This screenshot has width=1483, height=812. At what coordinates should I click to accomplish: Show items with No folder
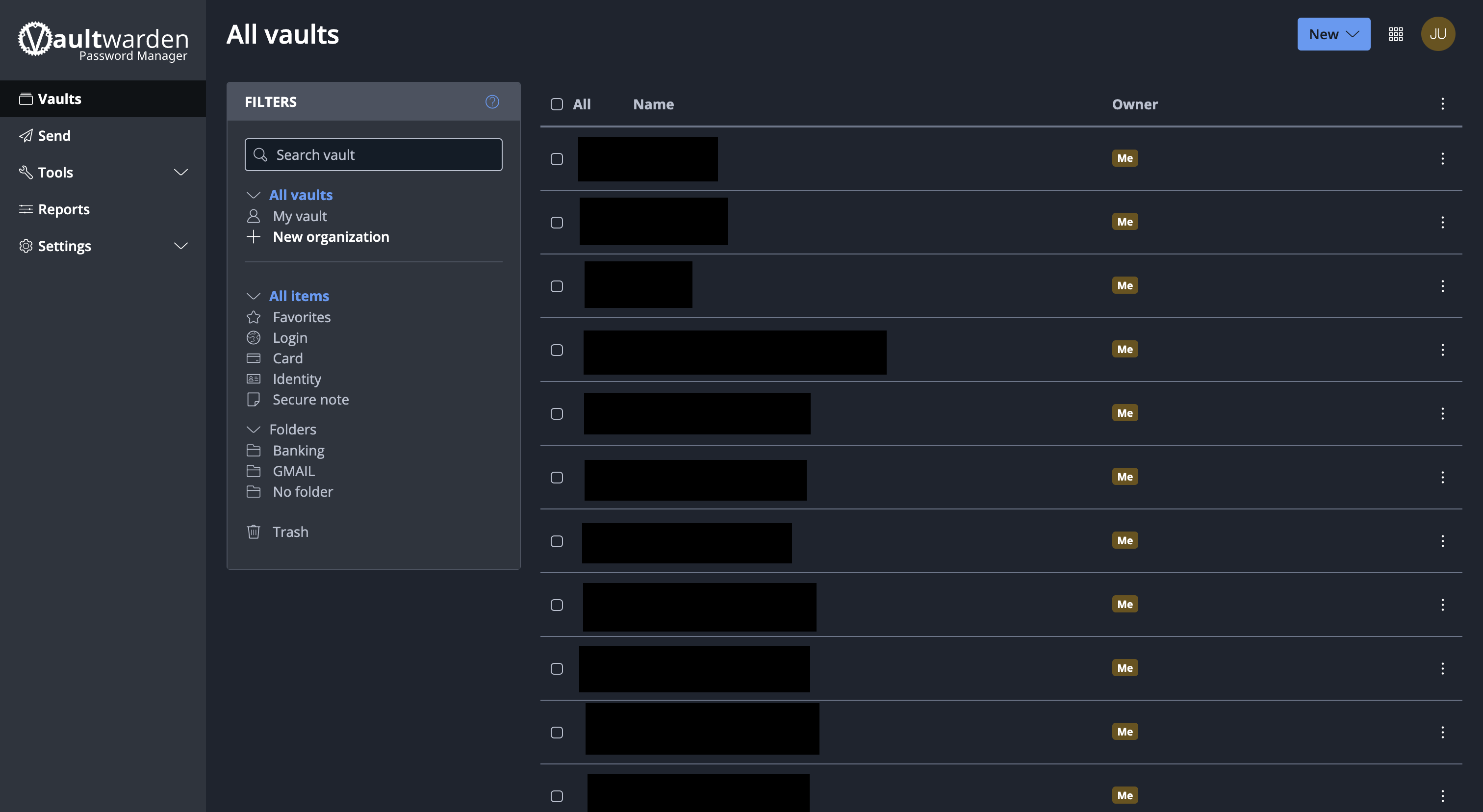tap(303, 492)
